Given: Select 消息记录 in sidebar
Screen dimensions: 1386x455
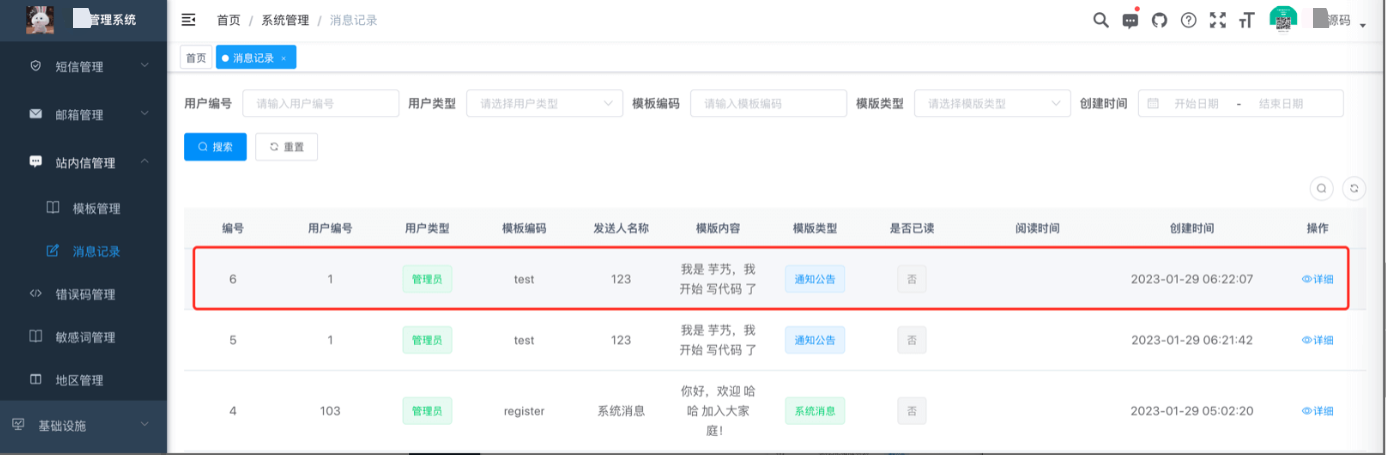Looking at the screenshot, I should click(96, 251).
